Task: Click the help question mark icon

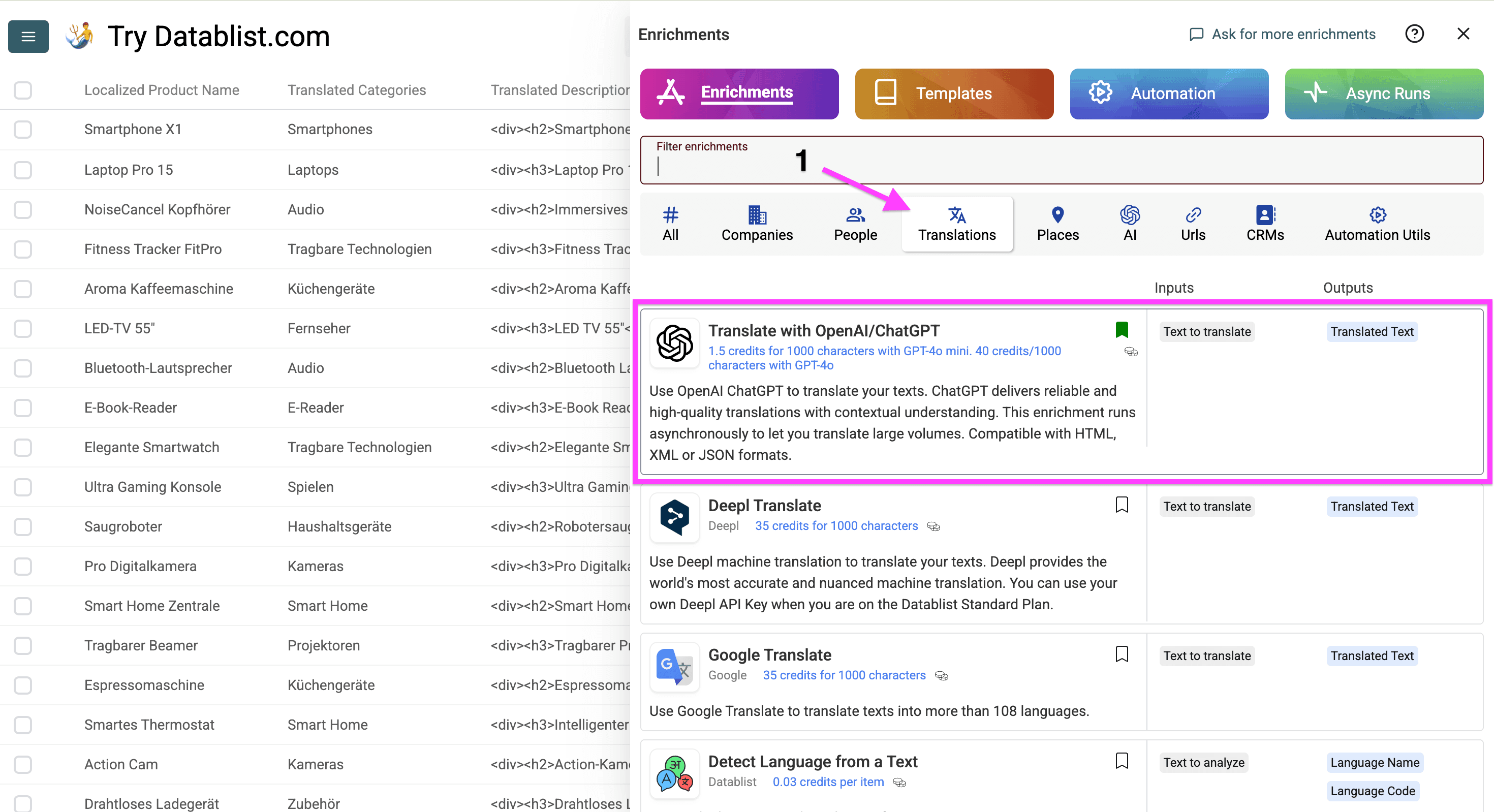Action: [1415, 34]
